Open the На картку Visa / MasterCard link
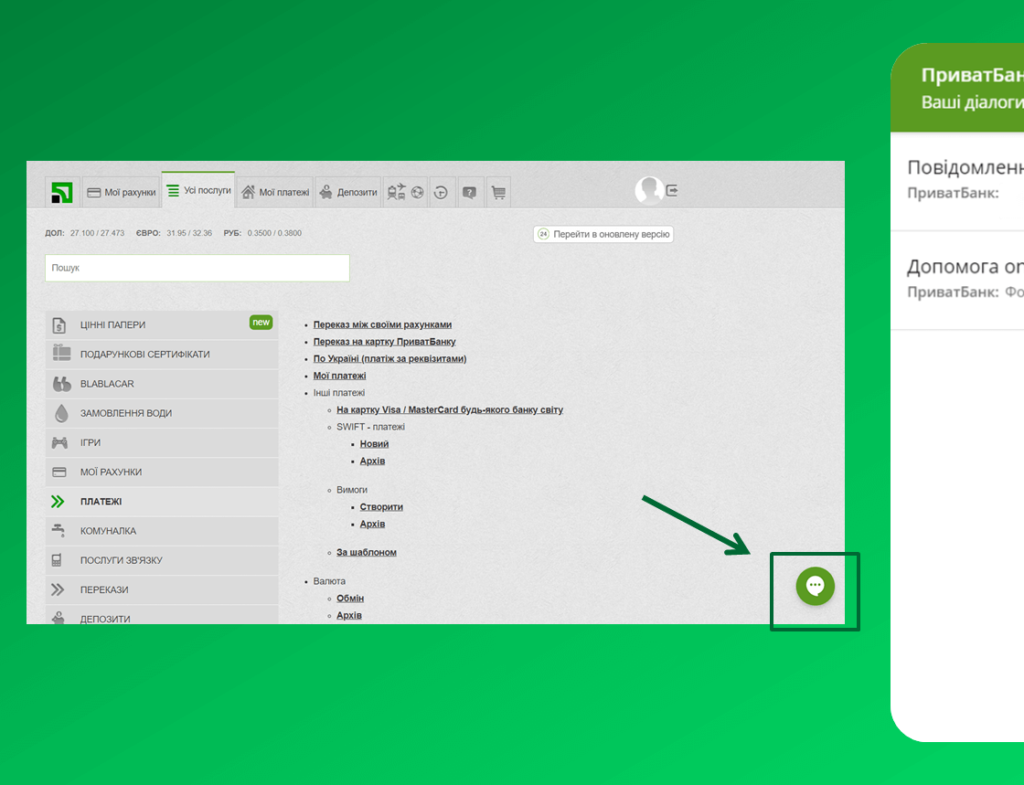Viewport: 1024px width, 785px height. click(x=449, y=410)
